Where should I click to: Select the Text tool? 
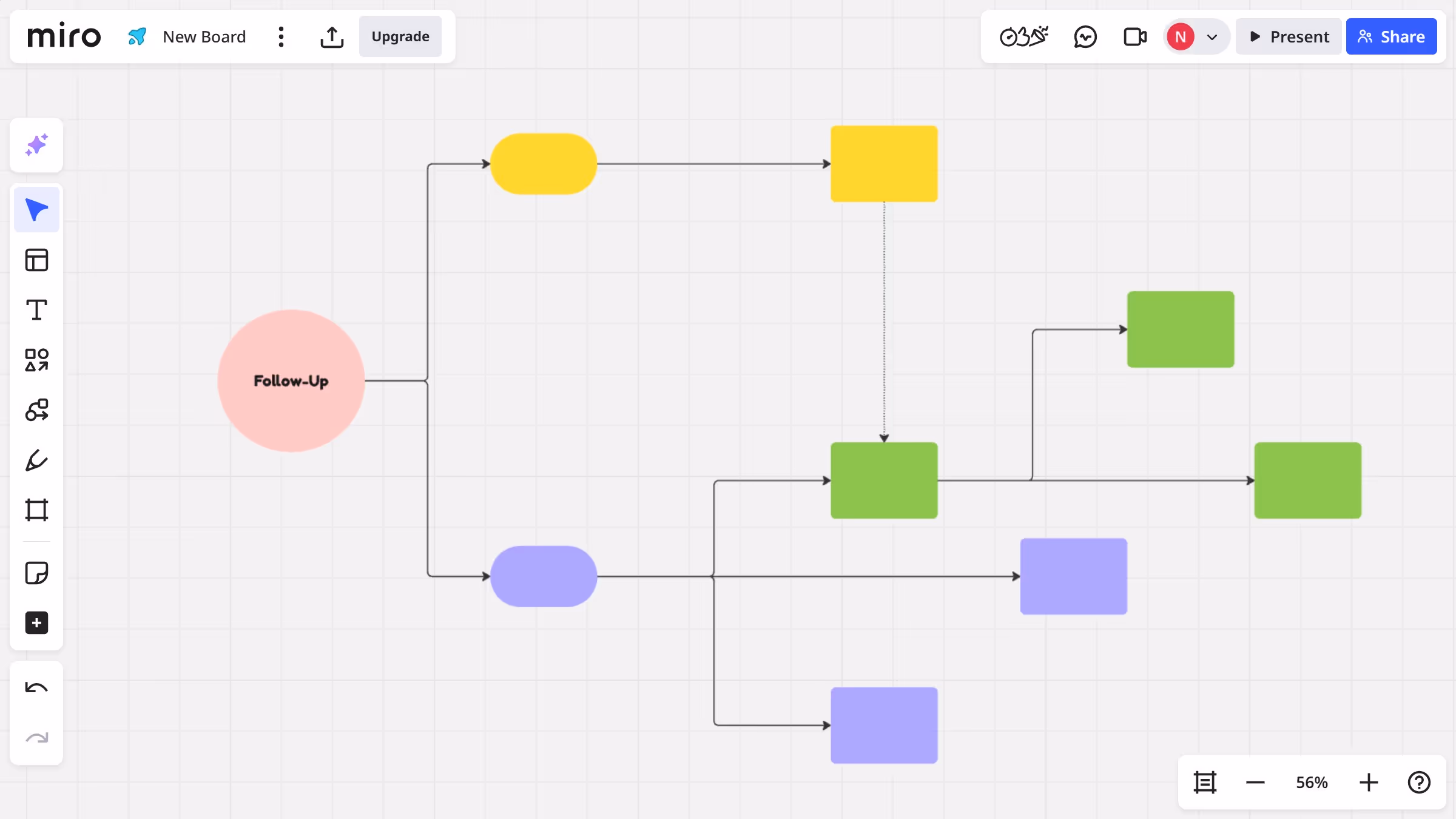36,309
